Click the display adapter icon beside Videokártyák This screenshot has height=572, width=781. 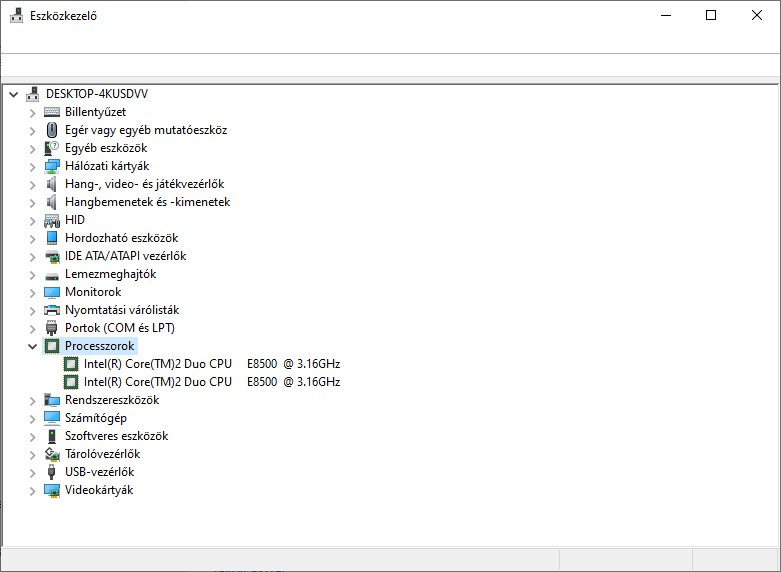click(53, 490)
